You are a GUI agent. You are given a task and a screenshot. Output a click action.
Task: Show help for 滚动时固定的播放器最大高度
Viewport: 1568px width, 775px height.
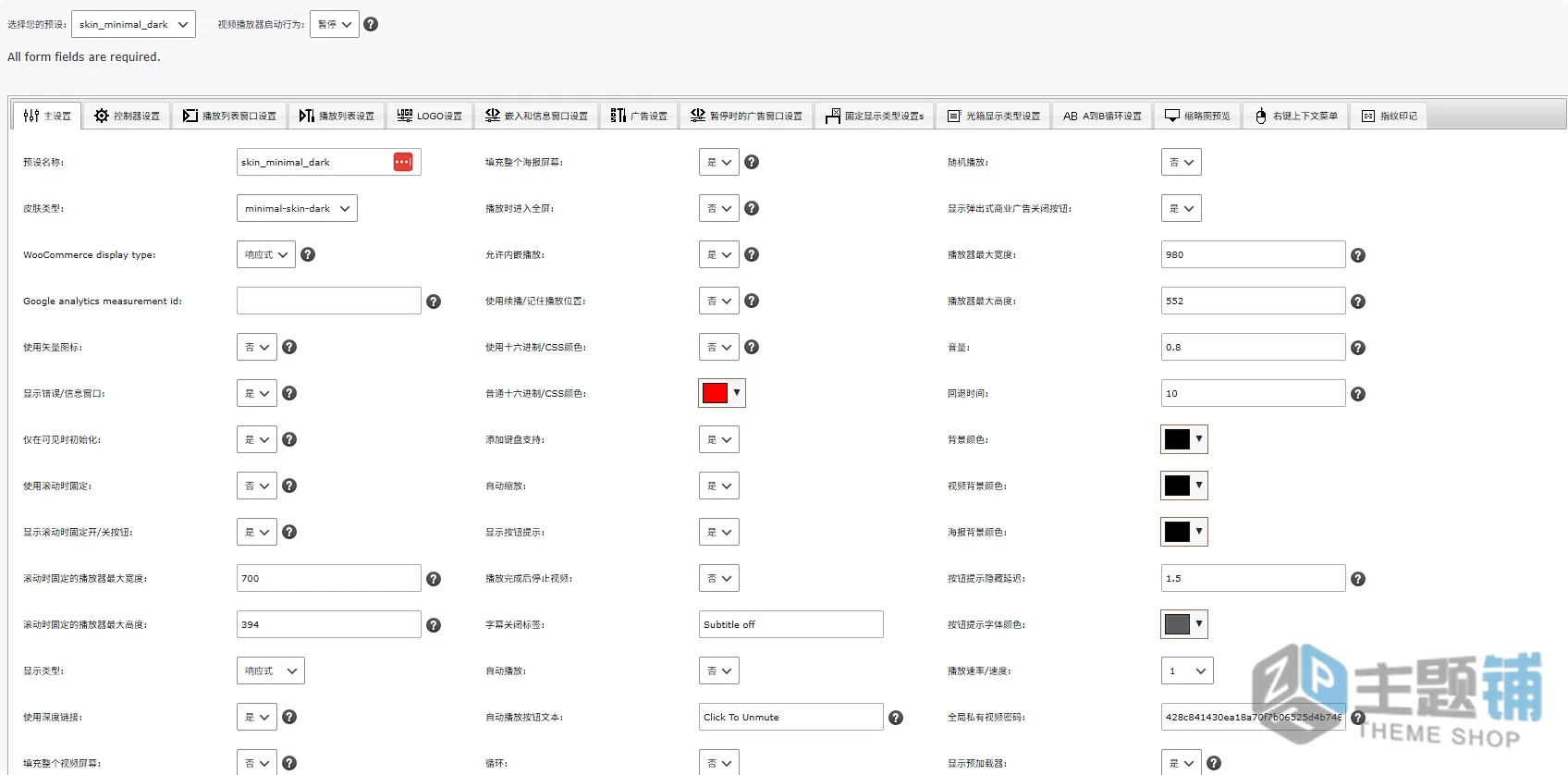(x=434, y=625)
